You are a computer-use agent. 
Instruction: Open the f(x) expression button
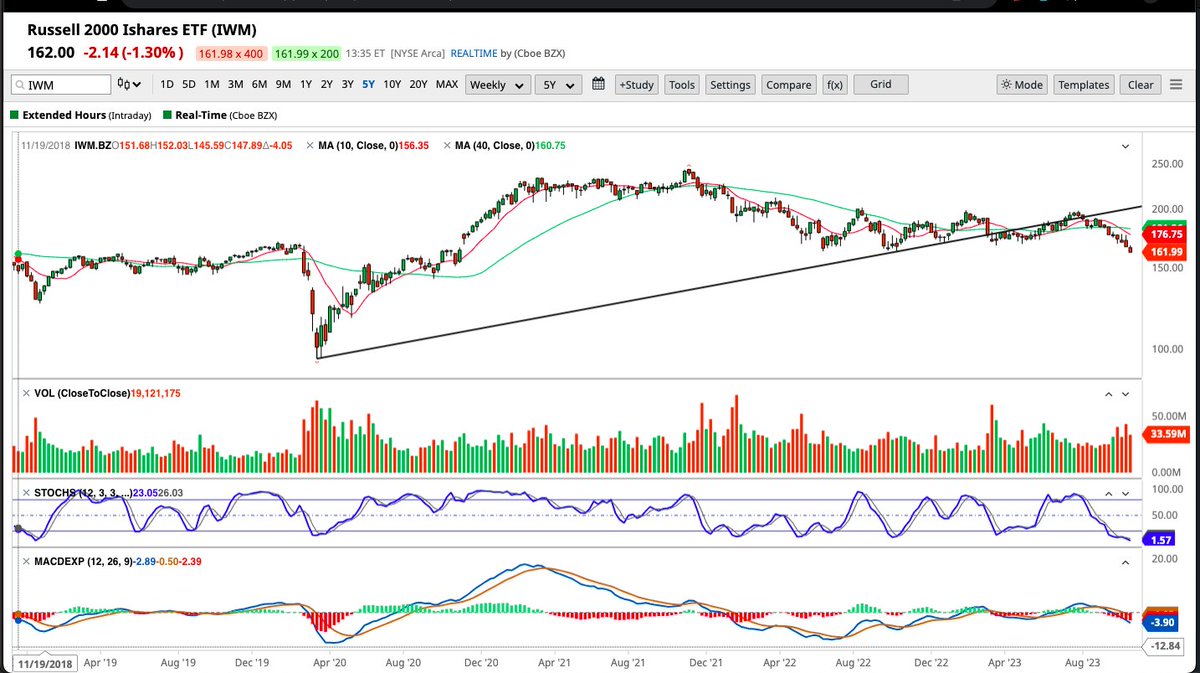coord(834,85)
